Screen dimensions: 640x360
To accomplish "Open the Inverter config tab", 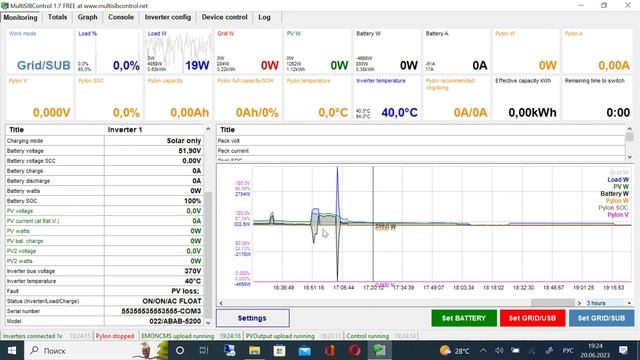I will point(168,17).
